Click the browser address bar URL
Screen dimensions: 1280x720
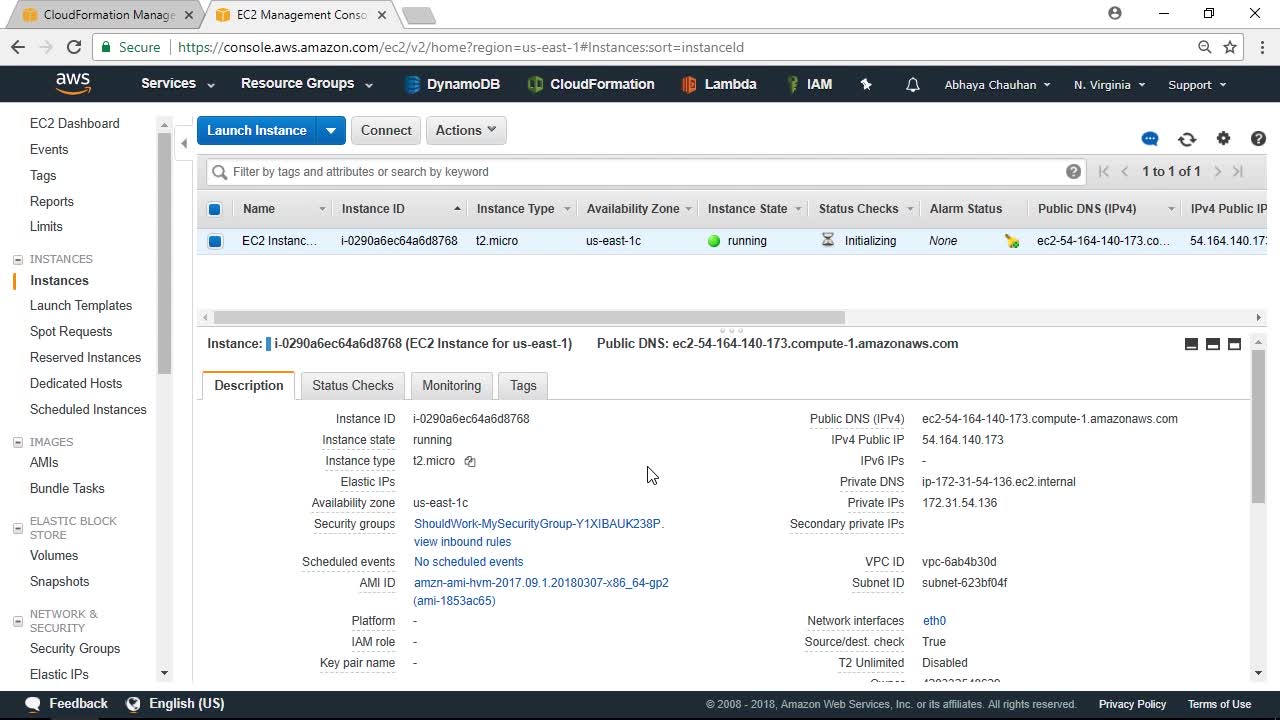(461, 47)
